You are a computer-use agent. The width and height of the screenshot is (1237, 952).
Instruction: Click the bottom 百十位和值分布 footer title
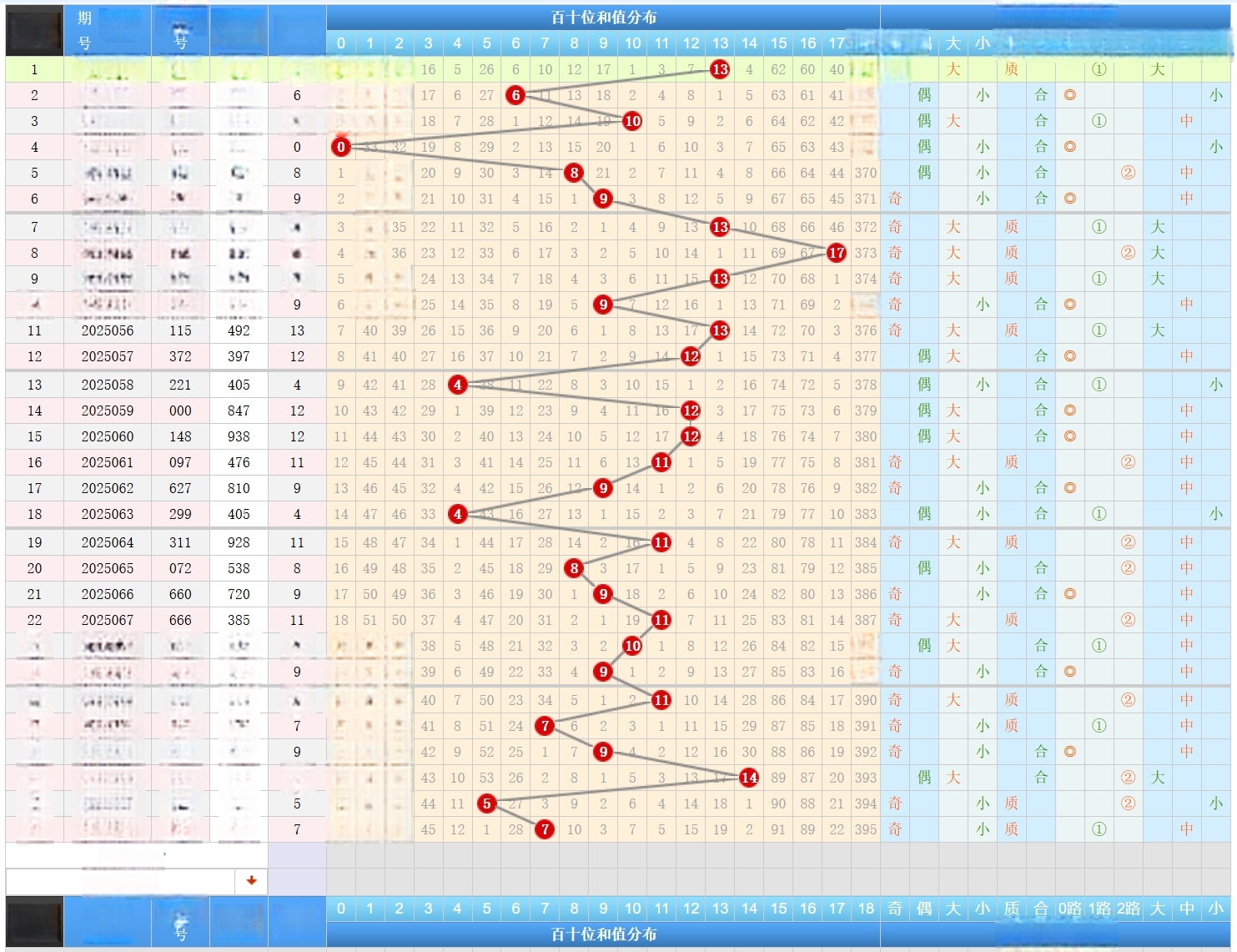click(603, 934)
